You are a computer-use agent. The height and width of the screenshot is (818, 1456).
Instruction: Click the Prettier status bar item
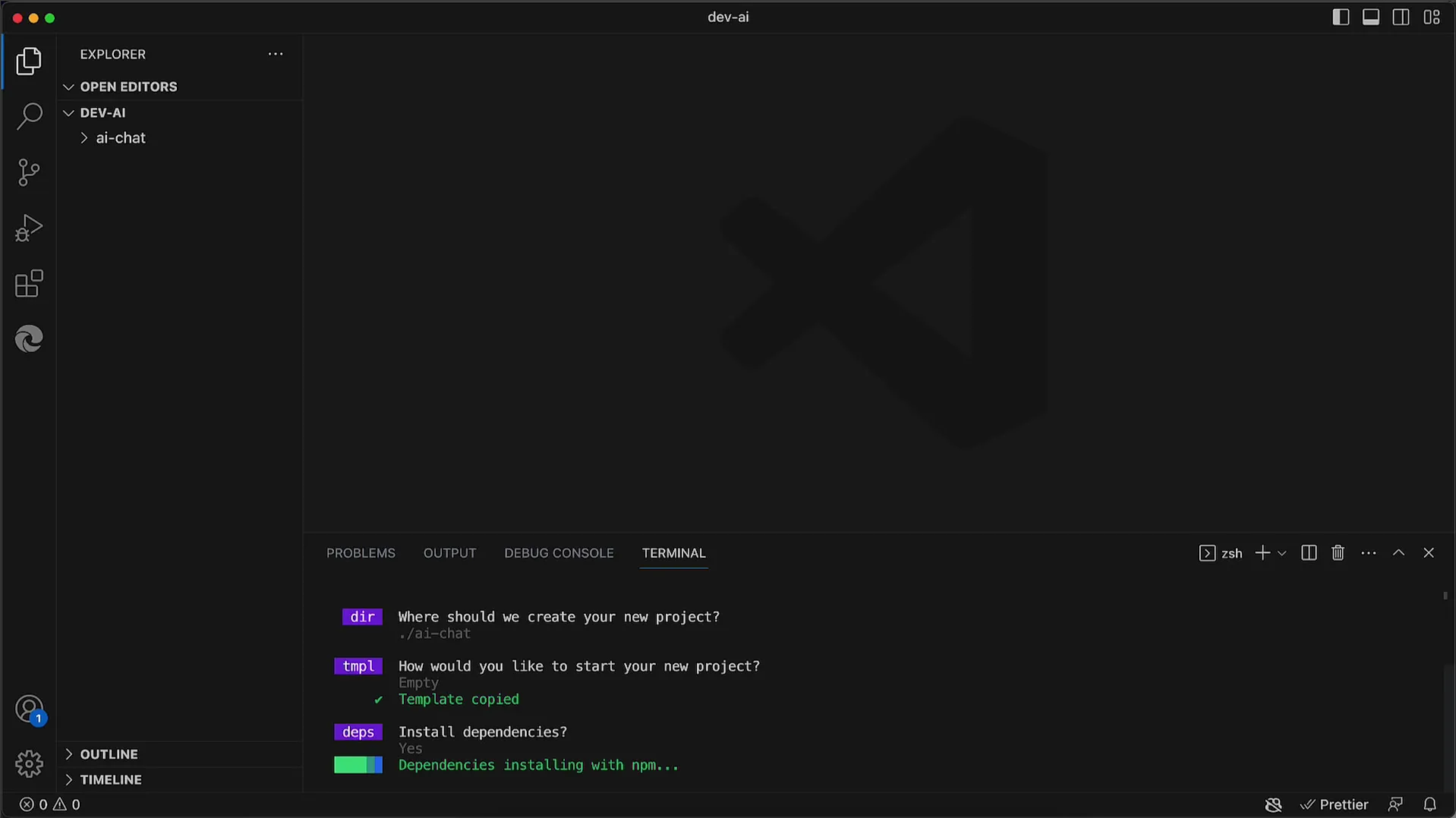coord(1334,804)
